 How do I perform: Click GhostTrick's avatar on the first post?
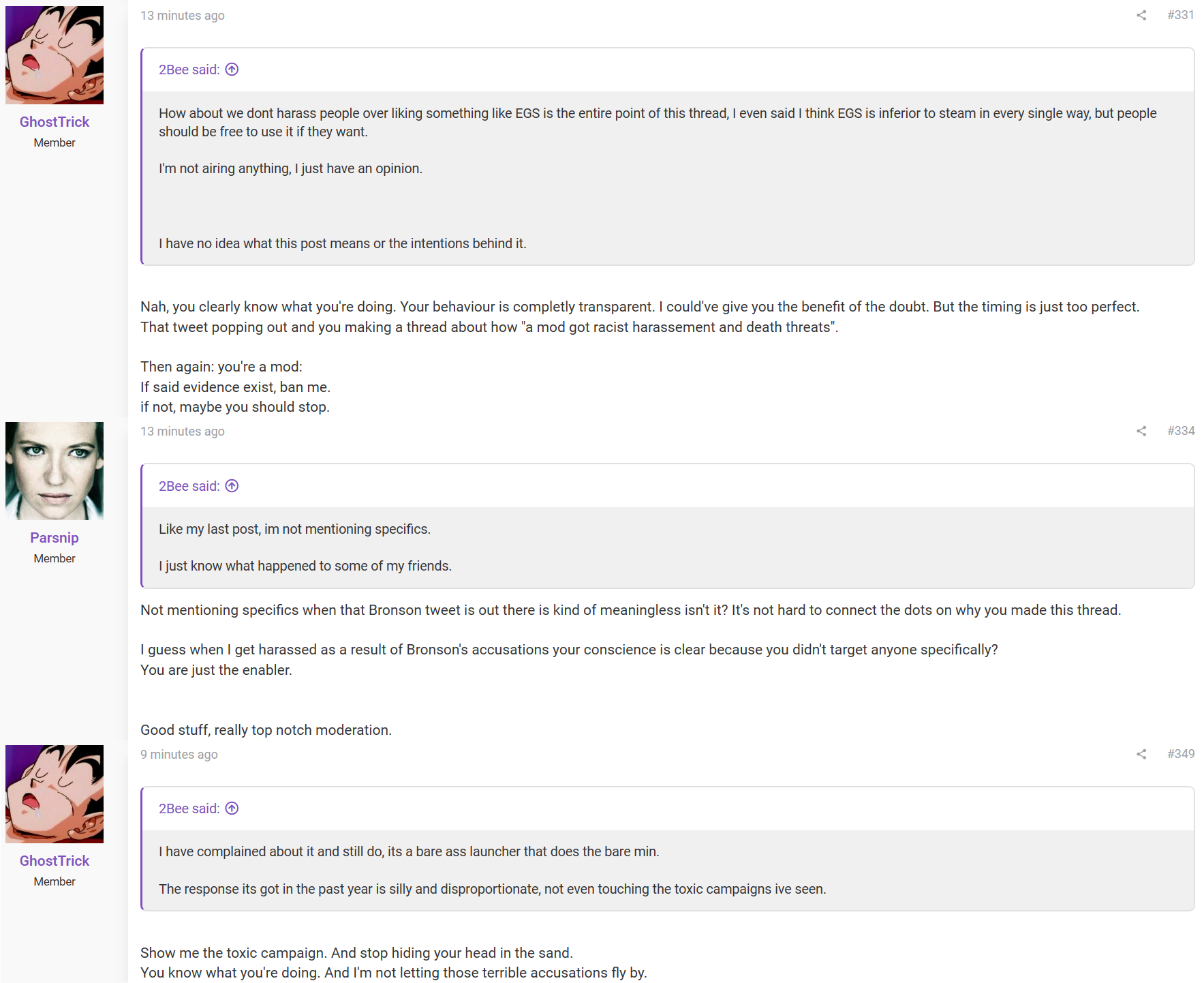55,55
